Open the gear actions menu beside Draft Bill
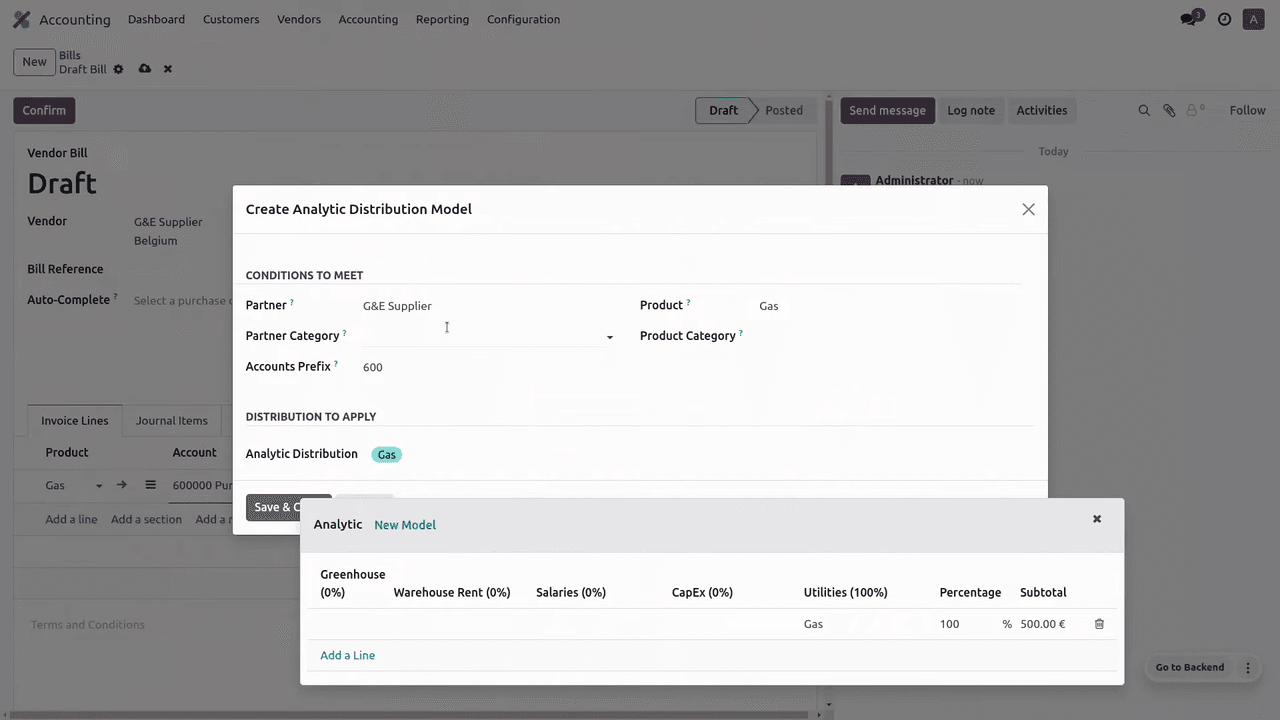This screenshot has width=1280, height=720. pos(119,70)
